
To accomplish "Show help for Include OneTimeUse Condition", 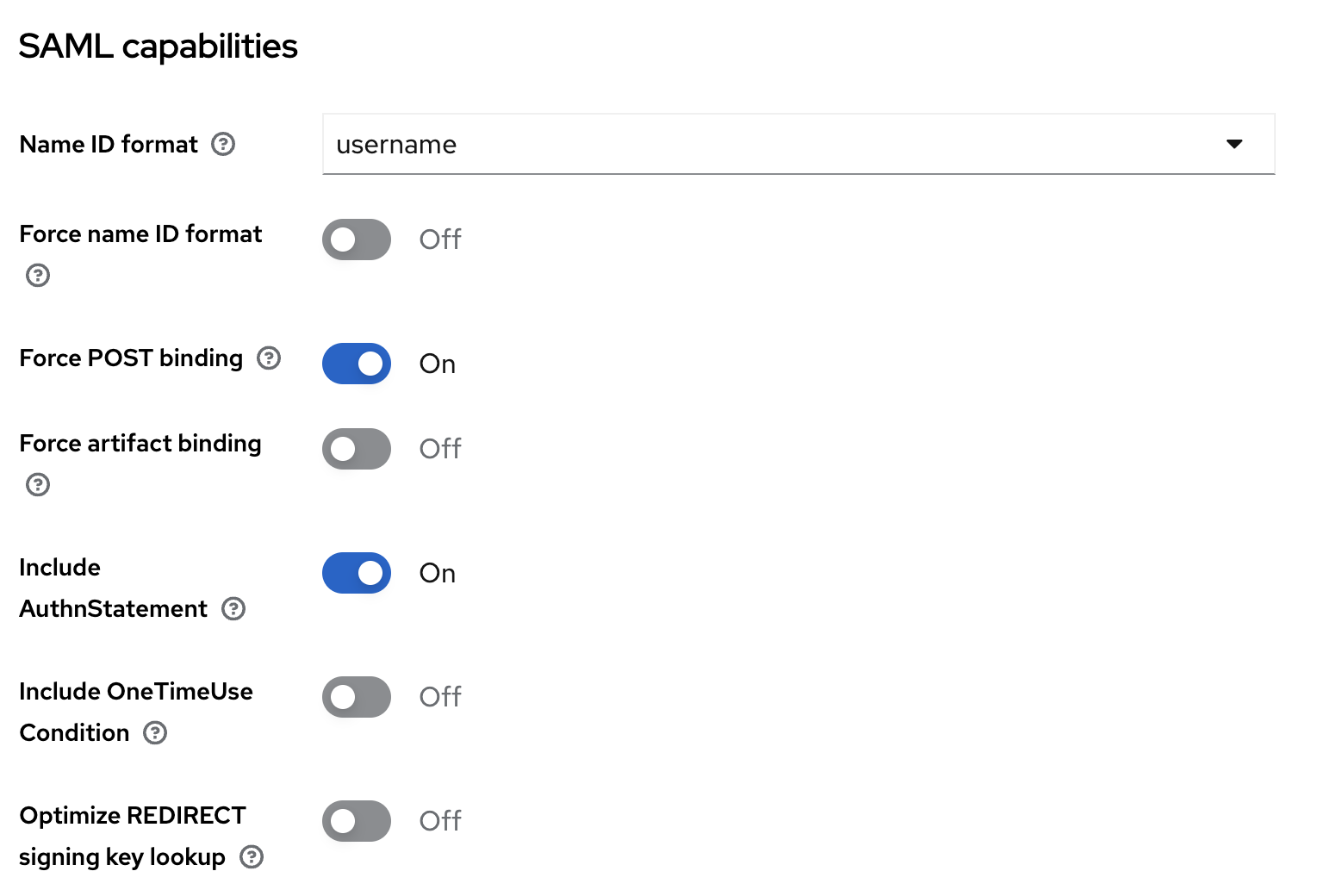I will click(x=155, y=733).
